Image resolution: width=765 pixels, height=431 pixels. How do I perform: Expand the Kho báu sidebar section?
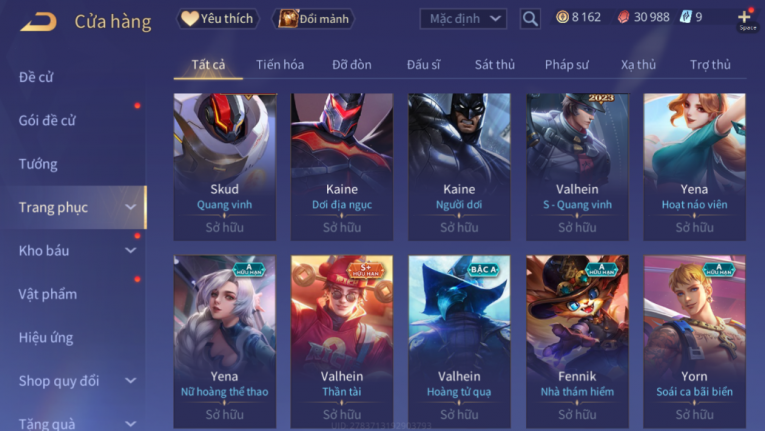click(x=130, y=250)
